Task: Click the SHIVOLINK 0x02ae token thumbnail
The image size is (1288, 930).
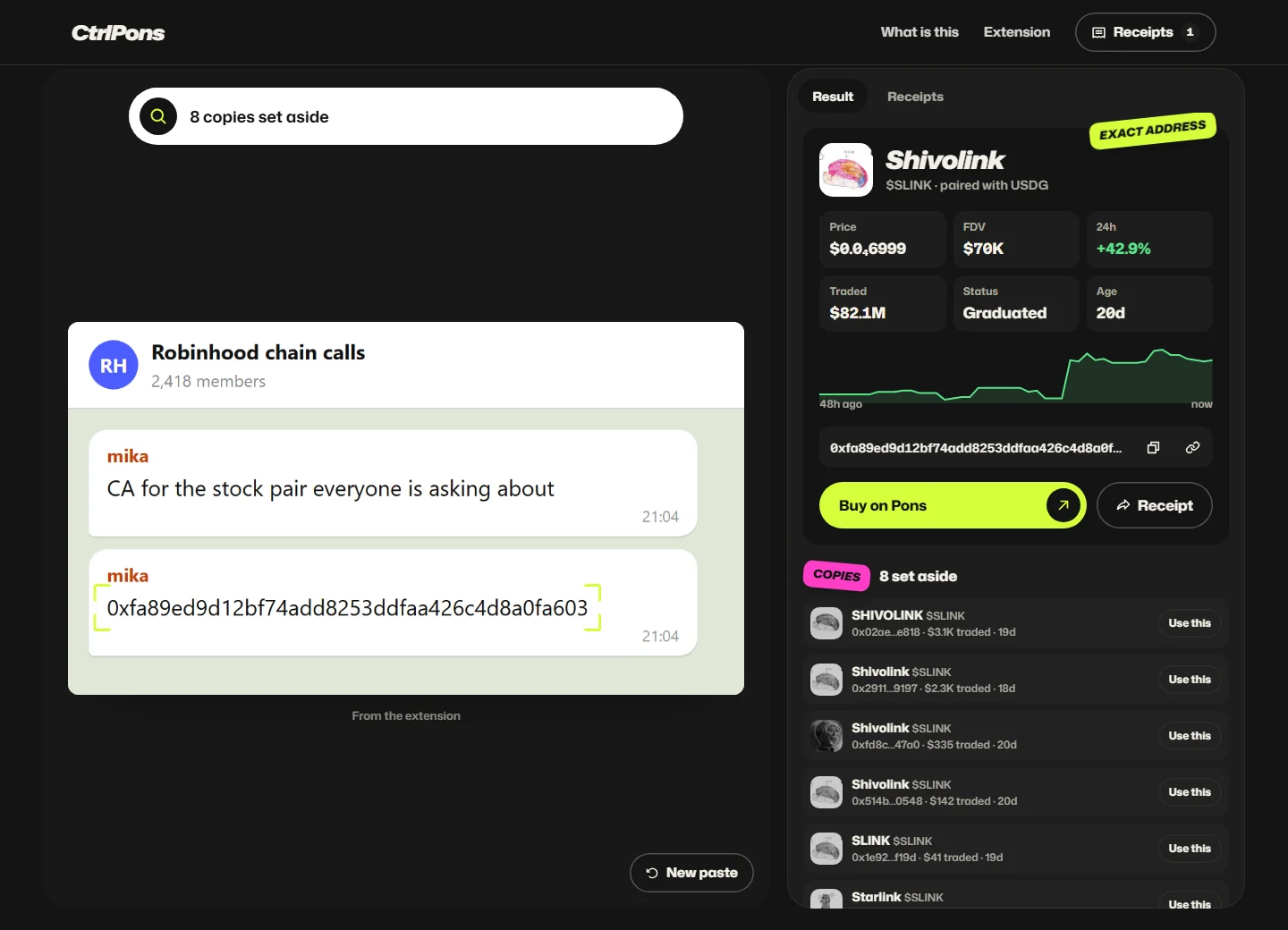Action: 826,623
